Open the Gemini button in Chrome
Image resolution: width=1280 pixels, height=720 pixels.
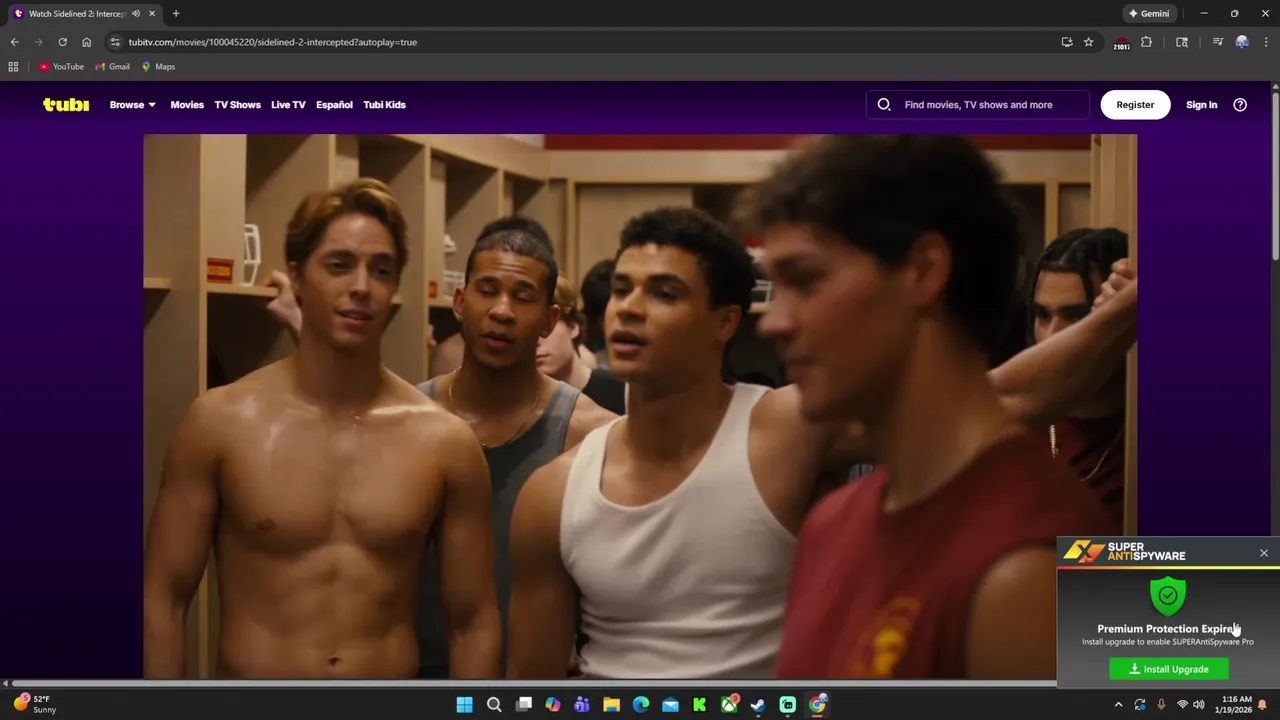click(x=1149, y=14)
